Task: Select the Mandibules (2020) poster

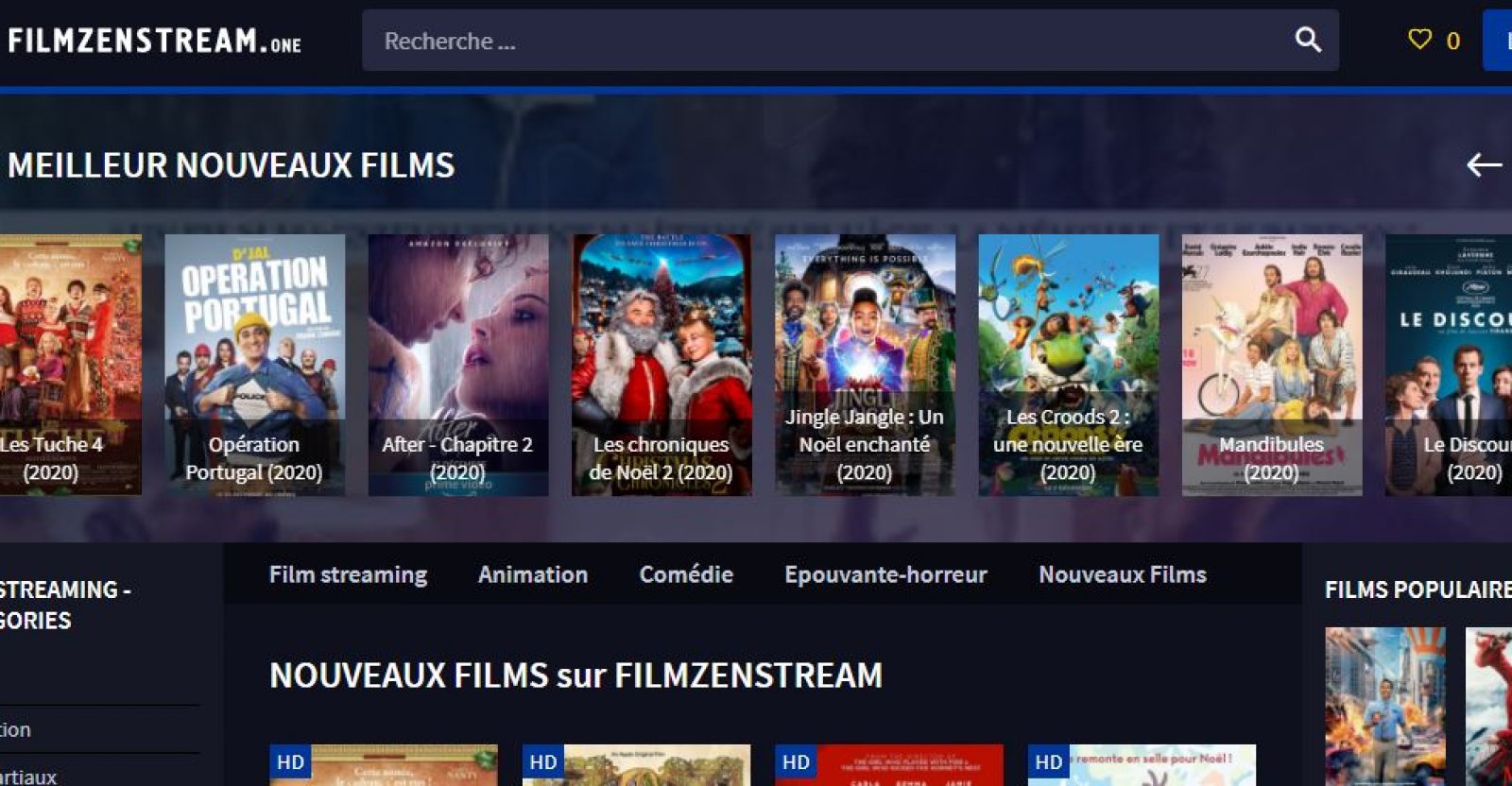Action: pyautogui.click(x=1272, y=365)
